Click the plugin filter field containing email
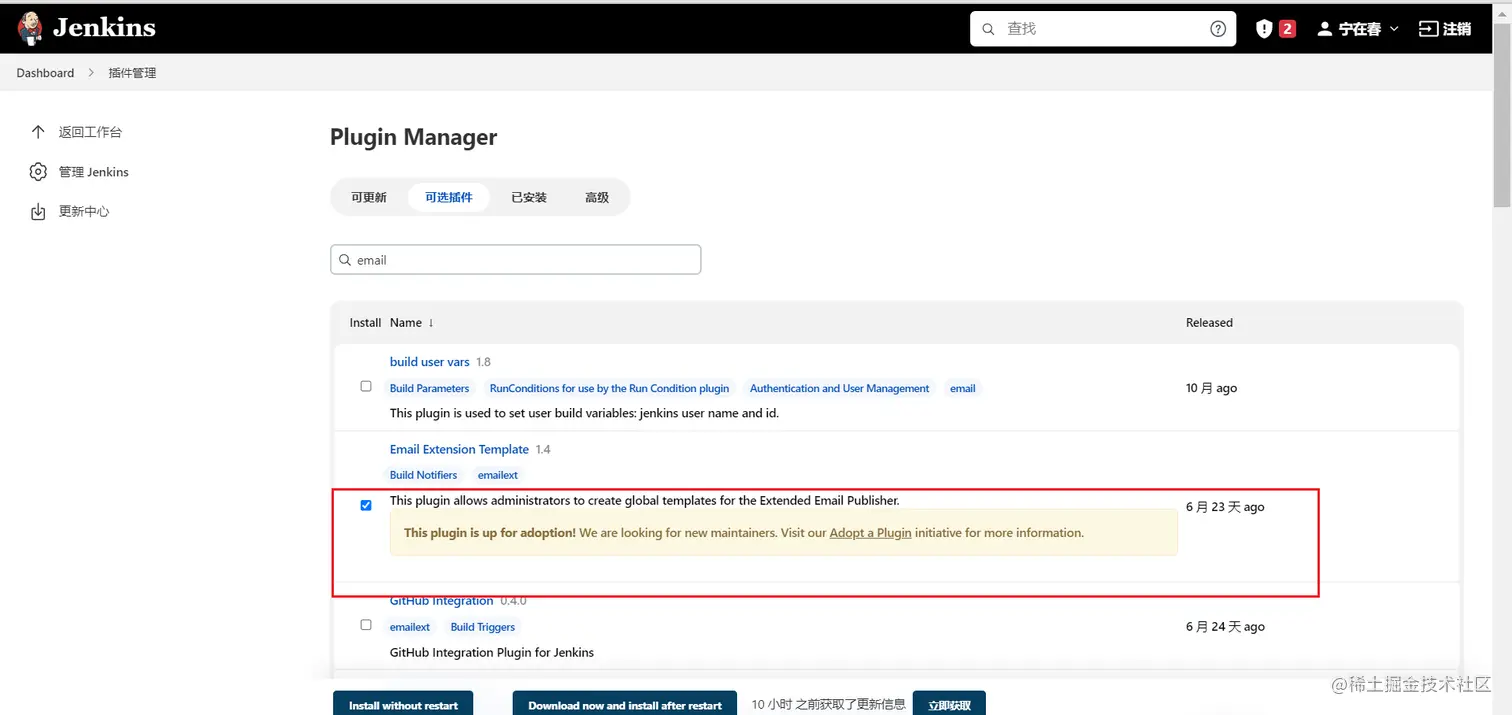The height and width of the screenshot is (715, 1512). click(515, 260)
